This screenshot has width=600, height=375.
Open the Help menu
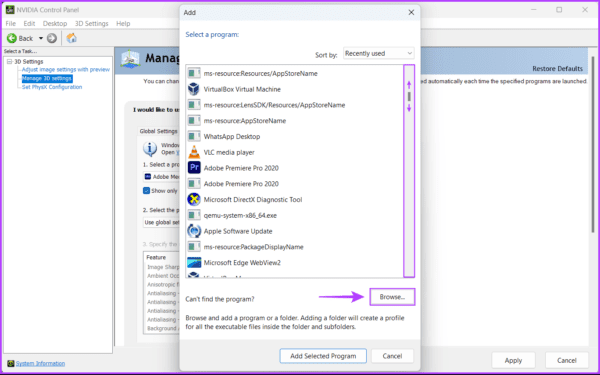[x=123, y=23]
